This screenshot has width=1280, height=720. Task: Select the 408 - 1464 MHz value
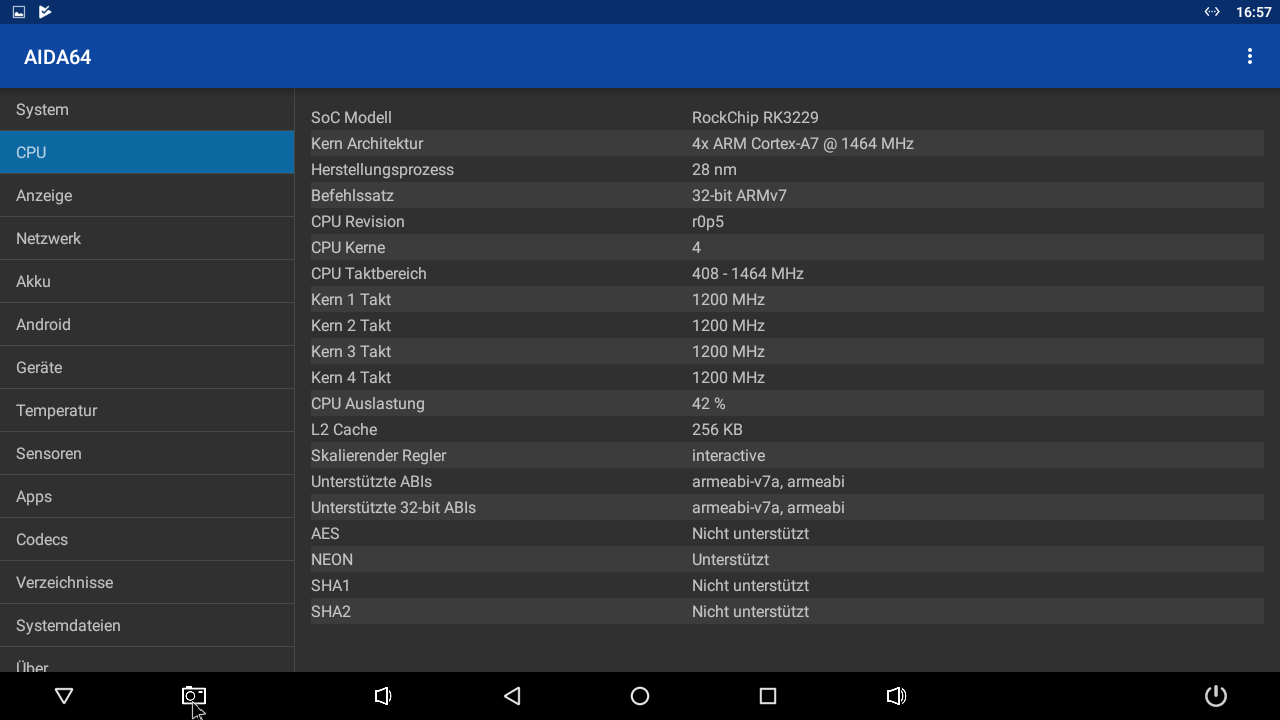click(748, 274)
